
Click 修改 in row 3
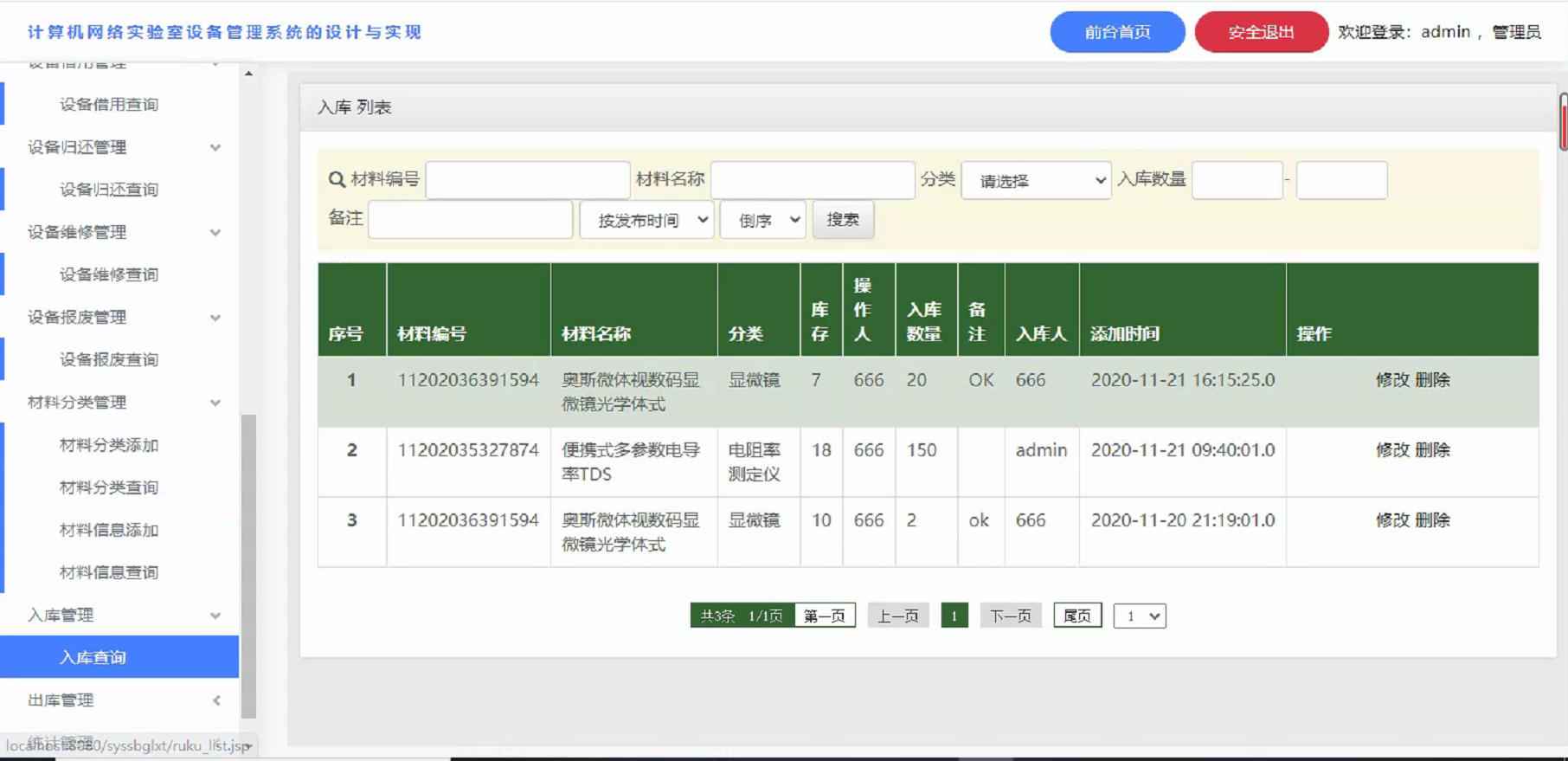[1392, 520]
